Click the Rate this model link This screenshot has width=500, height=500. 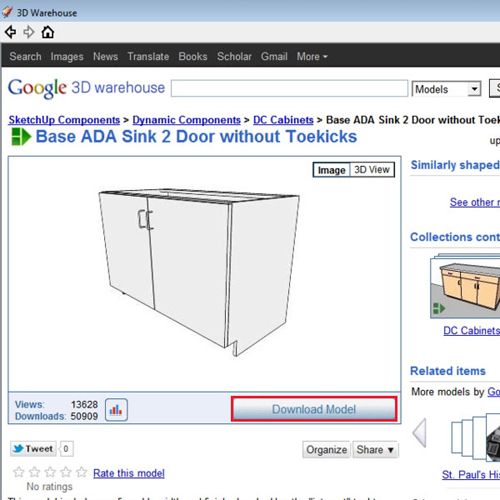(129, 473)
